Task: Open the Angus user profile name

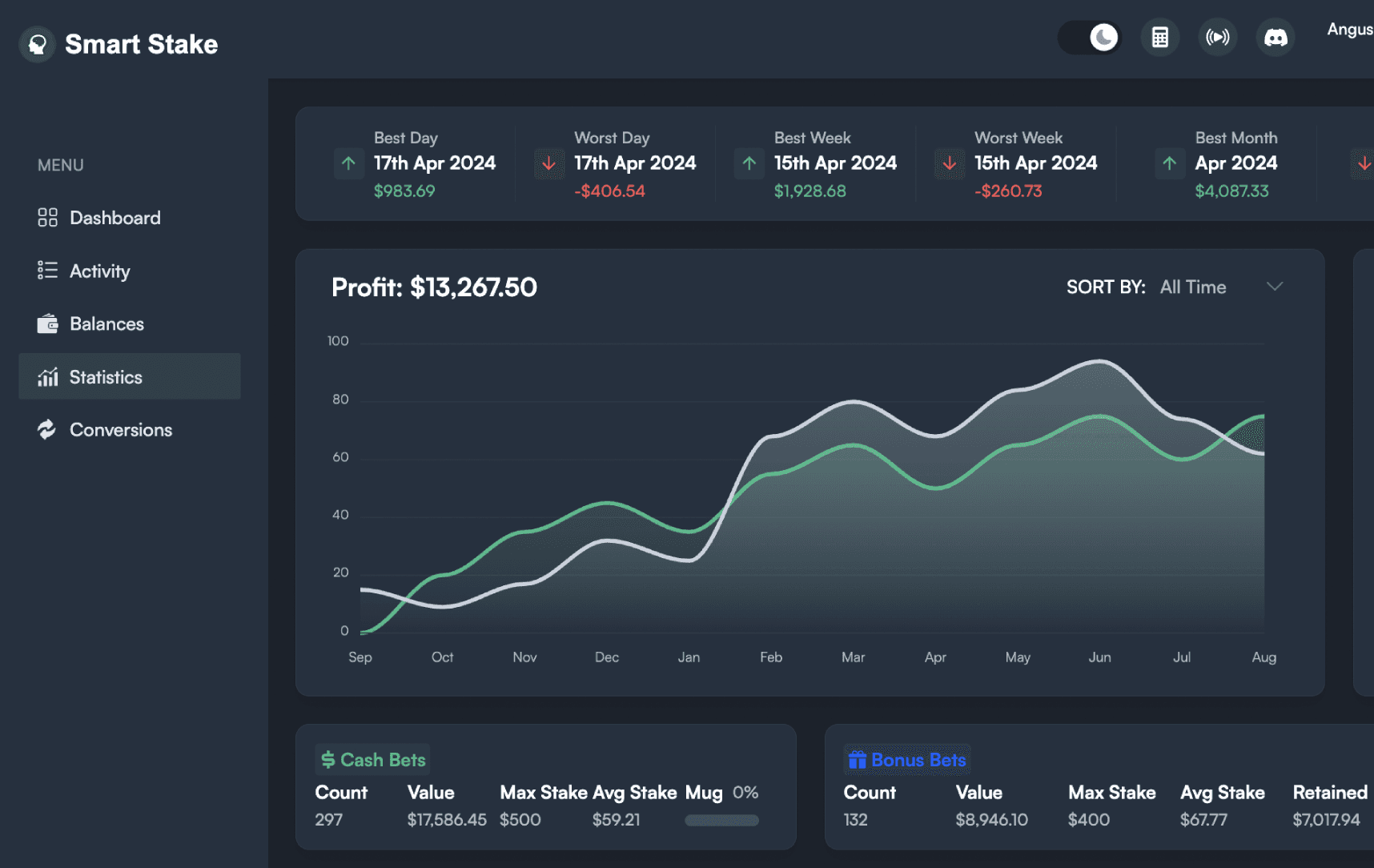Action: [x=1350, y=30]
